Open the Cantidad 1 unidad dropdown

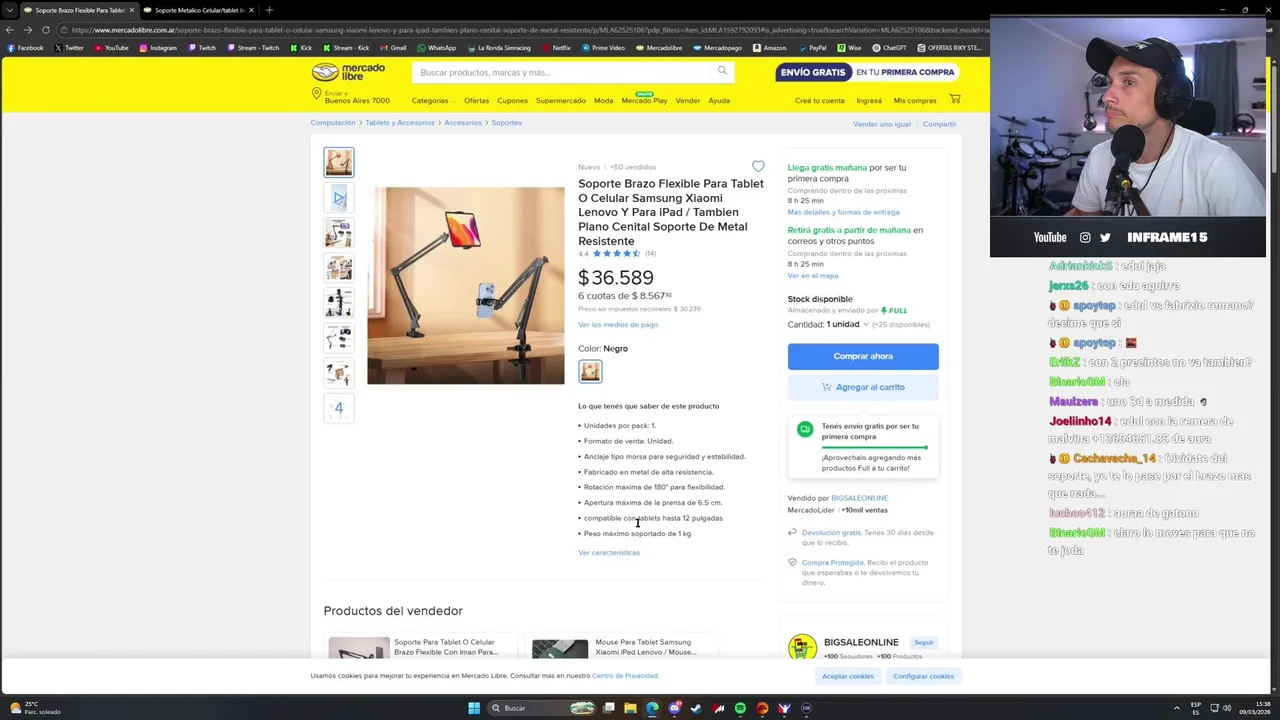(x=847, y=324)
